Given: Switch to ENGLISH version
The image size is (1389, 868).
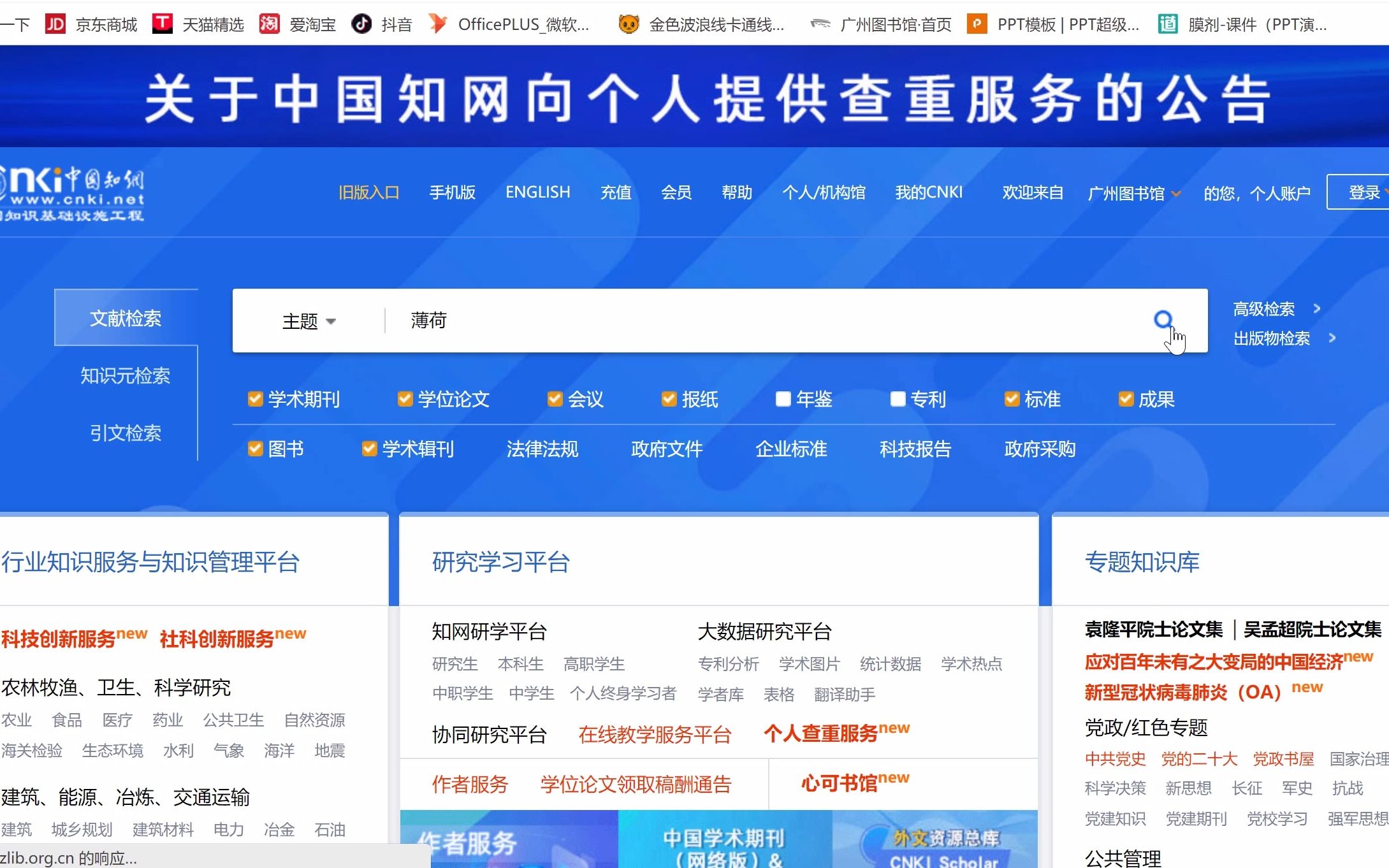Looking at the screenshot, I should tap(538, 192).
